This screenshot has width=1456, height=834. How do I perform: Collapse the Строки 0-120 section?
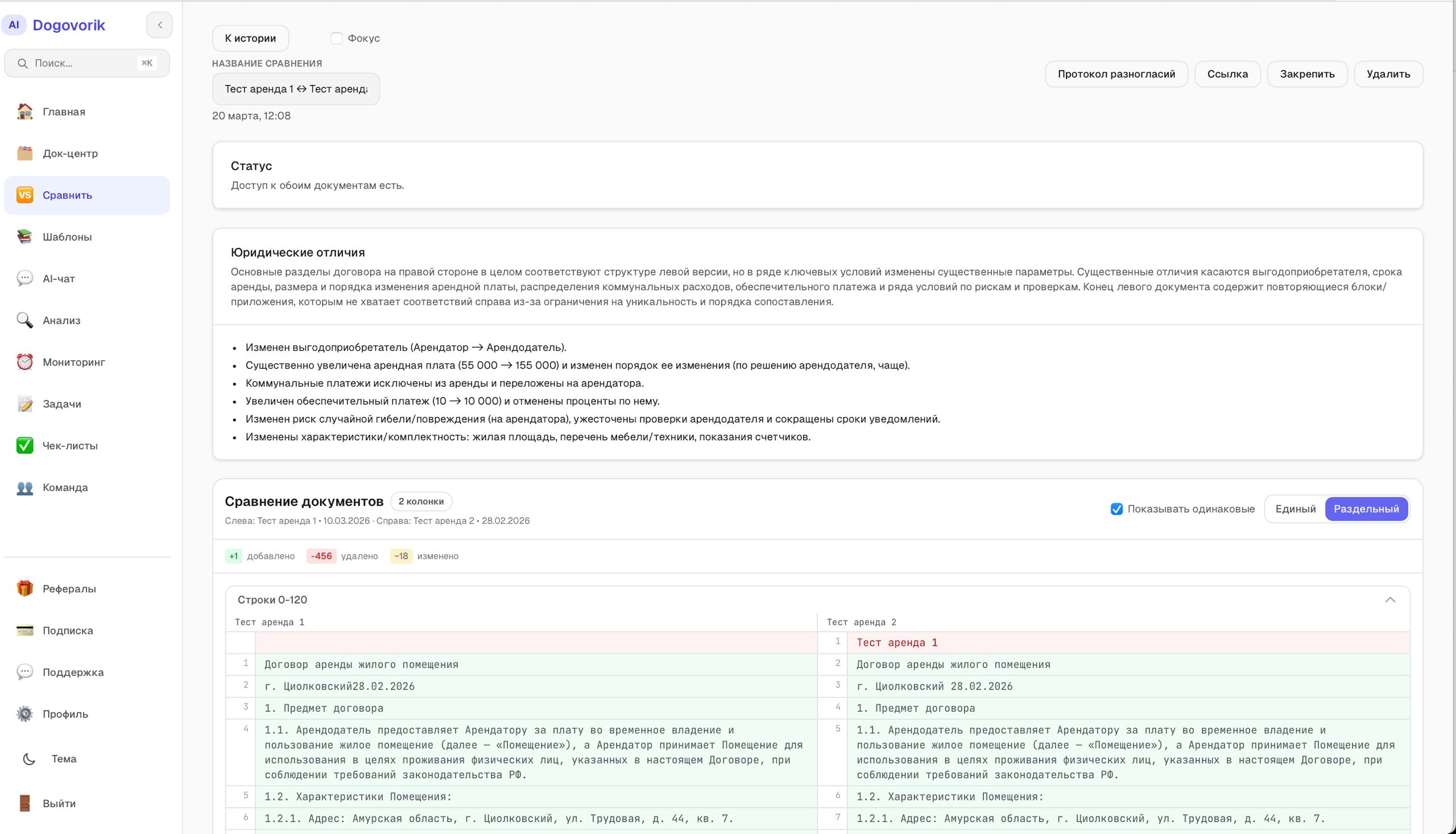pyautogui.click(x=1389, y=600)
